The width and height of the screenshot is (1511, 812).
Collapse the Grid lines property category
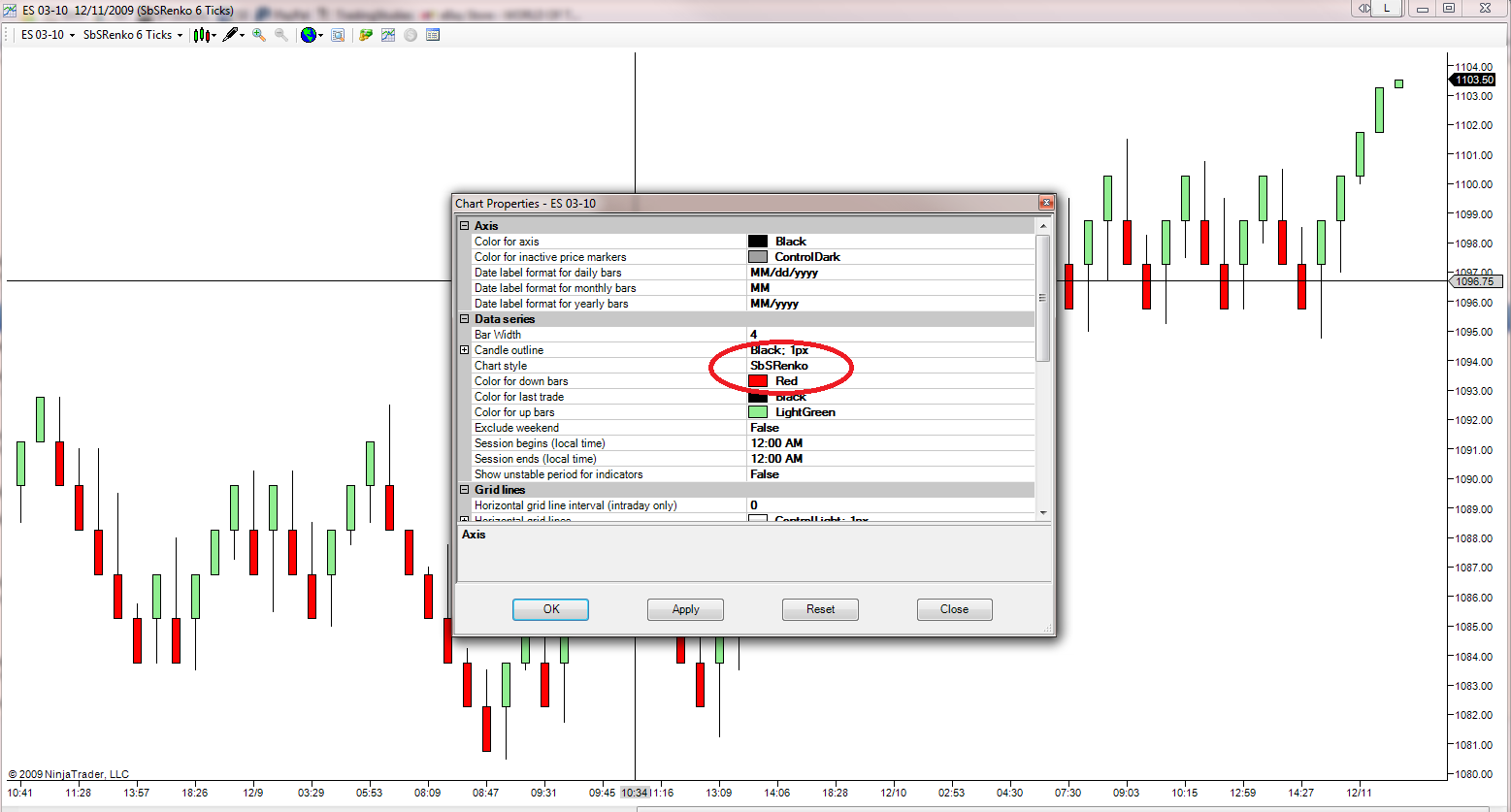(465, 490)
